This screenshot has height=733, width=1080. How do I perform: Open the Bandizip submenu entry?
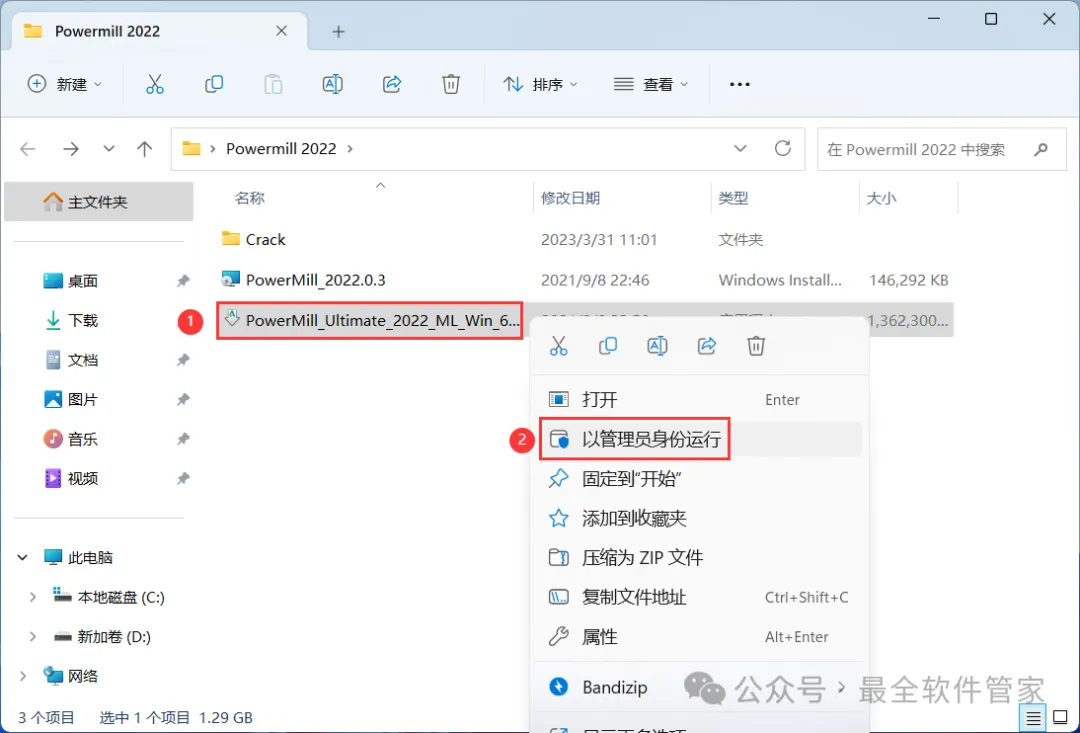coord(699,687)
